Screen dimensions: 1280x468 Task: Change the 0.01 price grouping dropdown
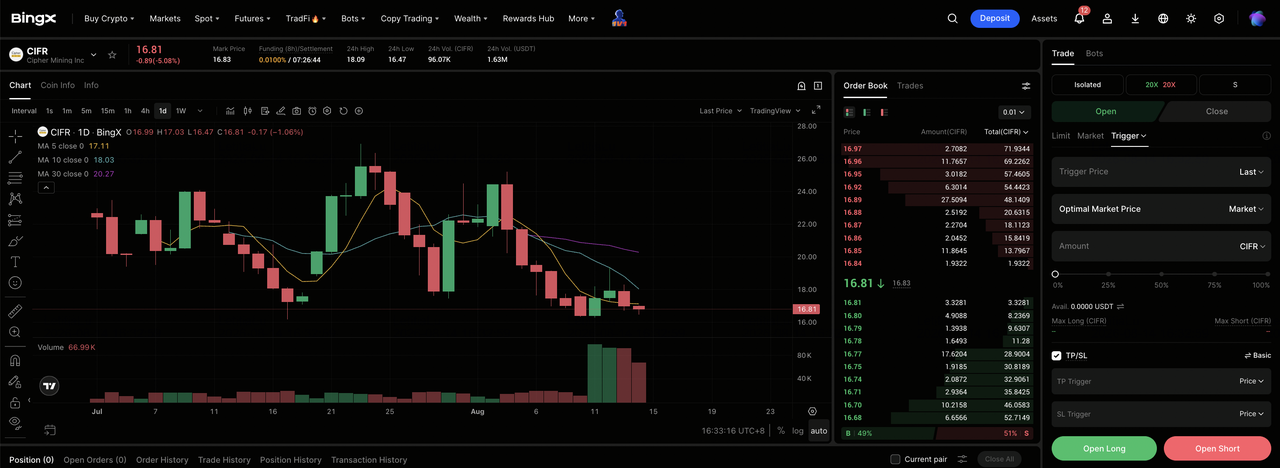tap(1014, 112)
